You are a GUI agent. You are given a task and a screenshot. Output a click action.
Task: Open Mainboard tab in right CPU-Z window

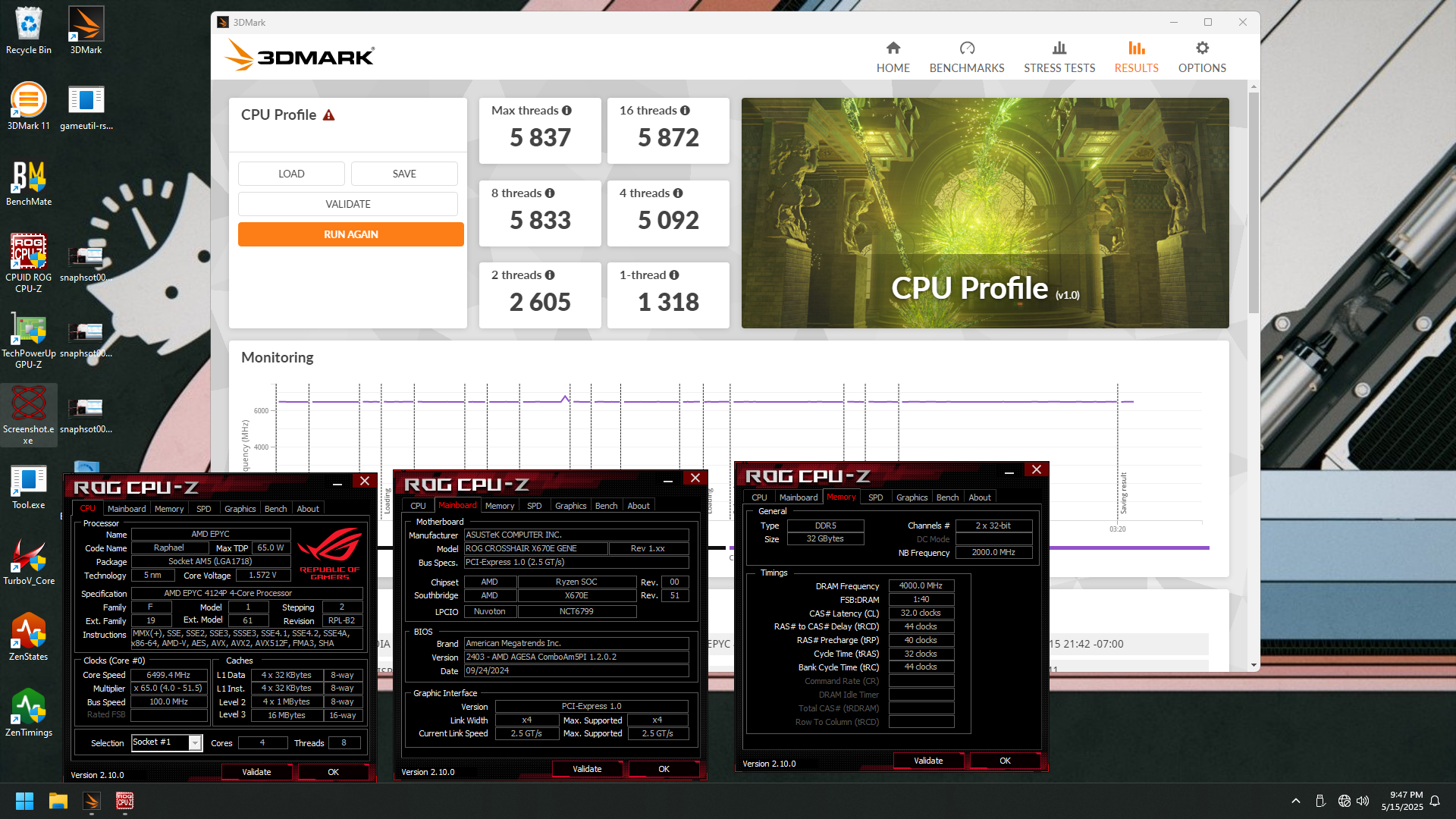(799, 497)
